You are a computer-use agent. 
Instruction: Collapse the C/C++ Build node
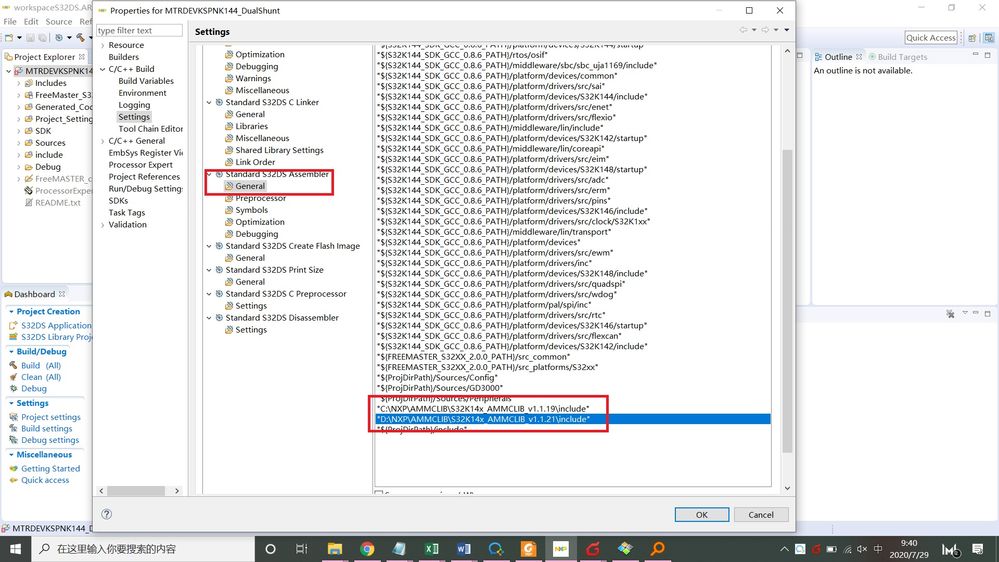tap(103, 69)
